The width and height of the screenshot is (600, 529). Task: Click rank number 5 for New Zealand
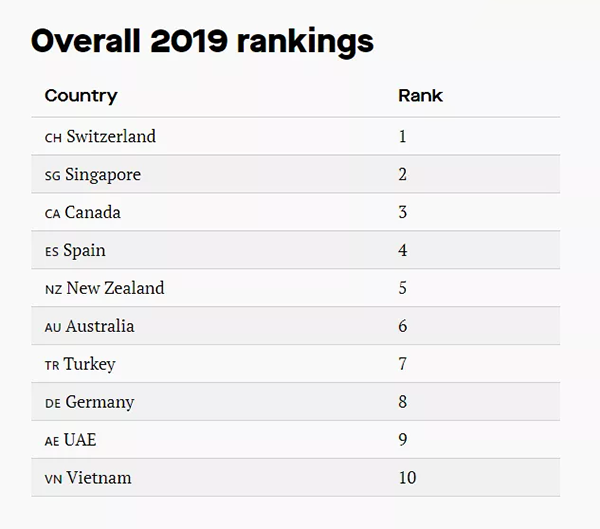pyautogui.click(x=403, y=288)
